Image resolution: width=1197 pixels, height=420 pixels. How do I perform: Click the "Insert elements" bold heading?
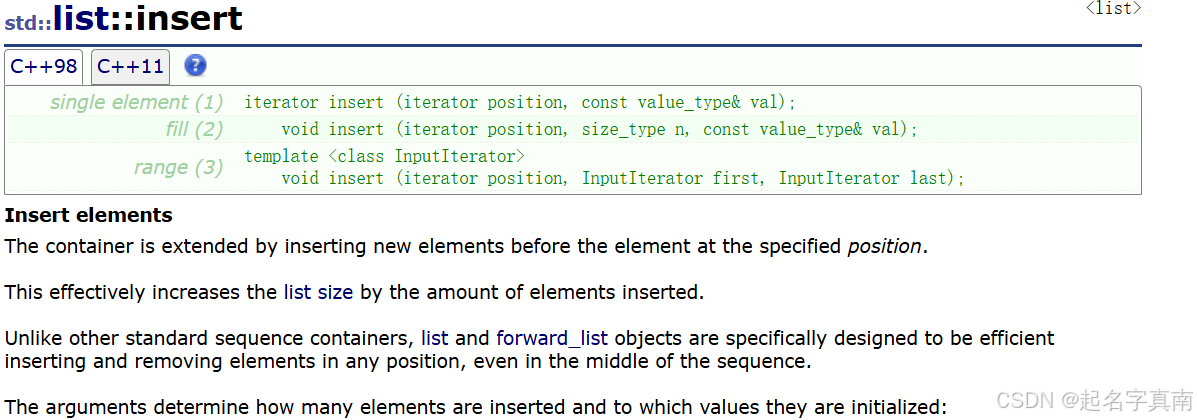(x=89, y=215)
